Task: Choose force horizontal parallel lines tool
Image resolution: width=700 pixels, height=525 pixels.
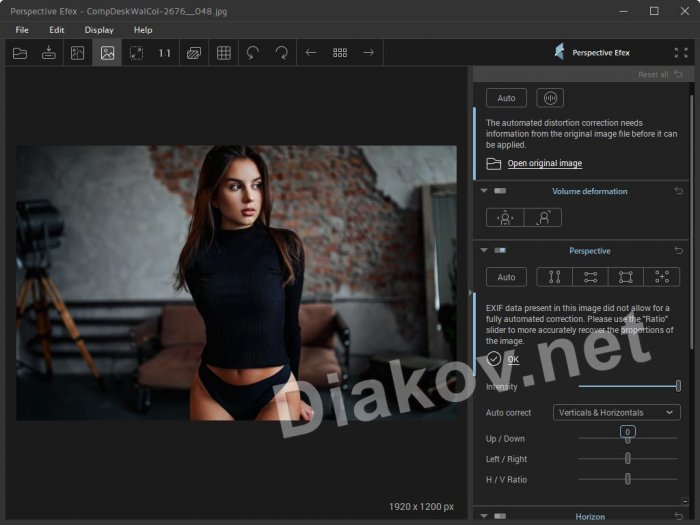Action: click(x=590, y=277)
